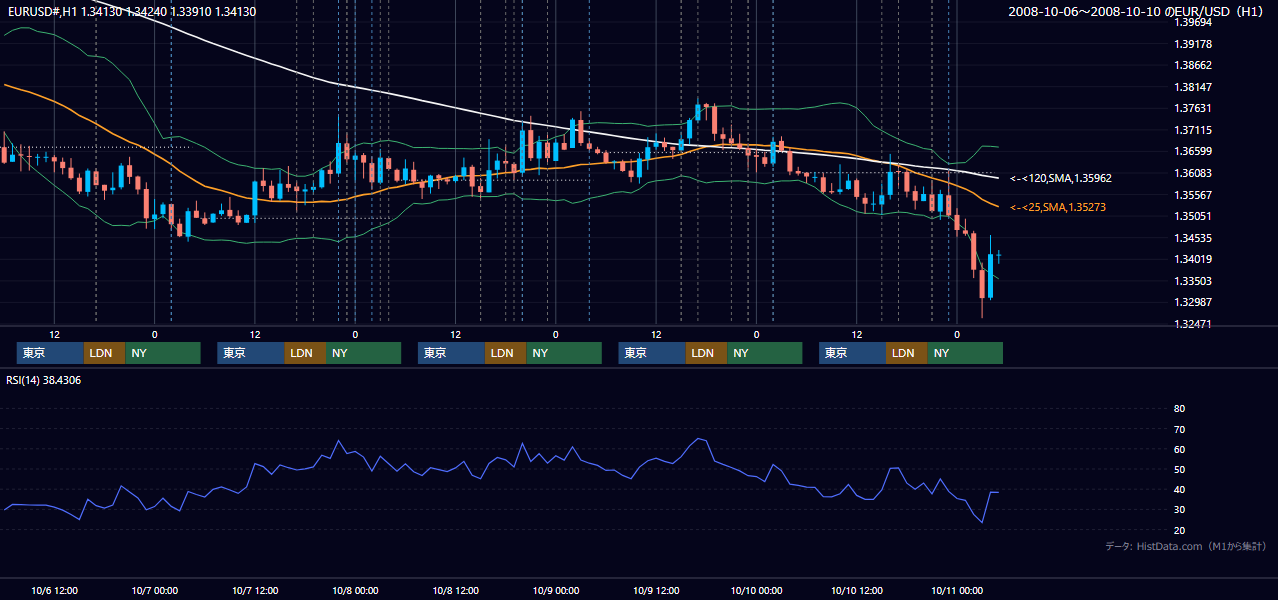Click price axis label 1.35051
Image resolution: width=1278 pixels, height=600 pixels.
coord(1193,216)
